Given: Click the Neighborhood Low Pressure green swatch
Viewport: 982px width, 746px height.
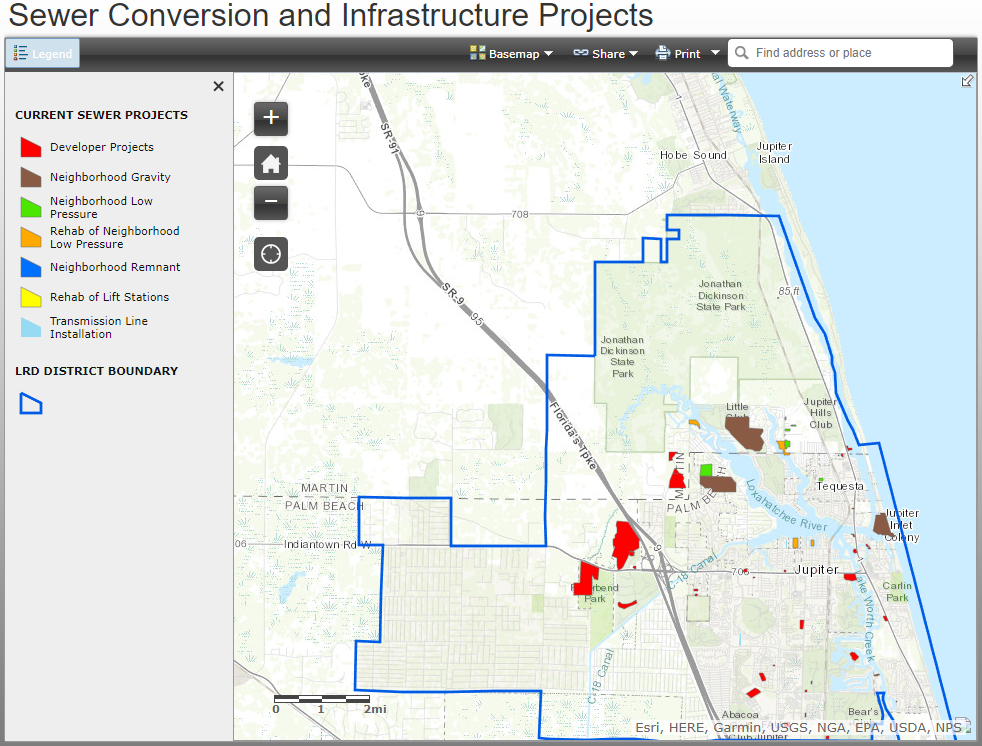Looking at the screenshot, I should 31,207.
